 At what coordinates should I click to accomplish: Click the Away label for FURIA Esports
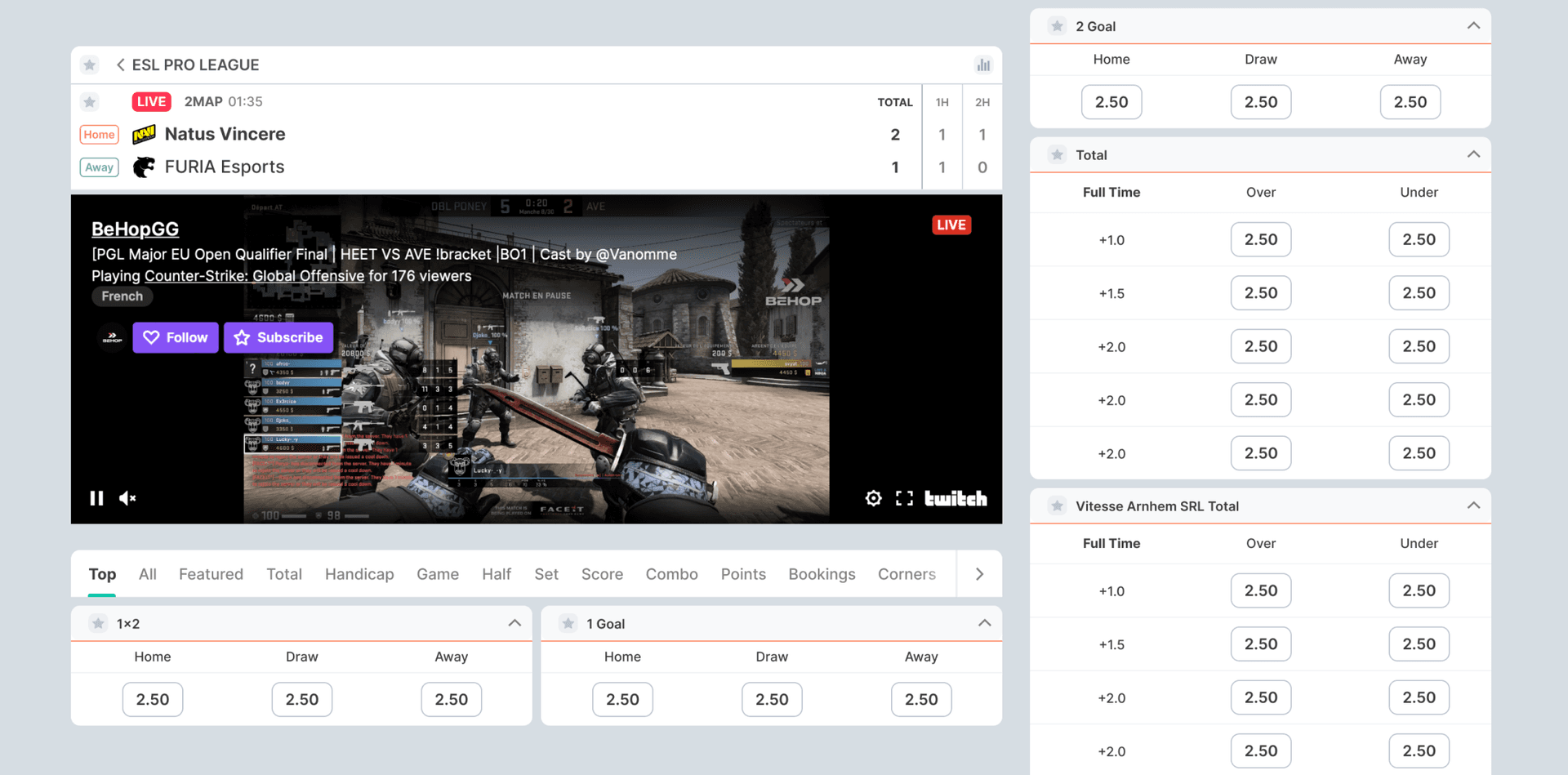coord(100,167)
